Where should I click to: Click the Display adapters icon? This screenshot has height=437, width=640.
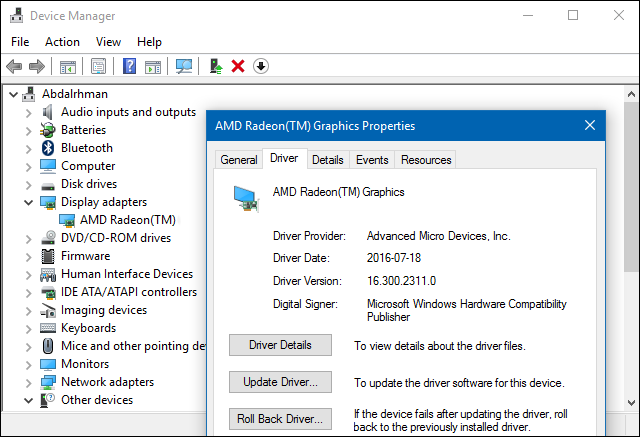coord(48,202)
